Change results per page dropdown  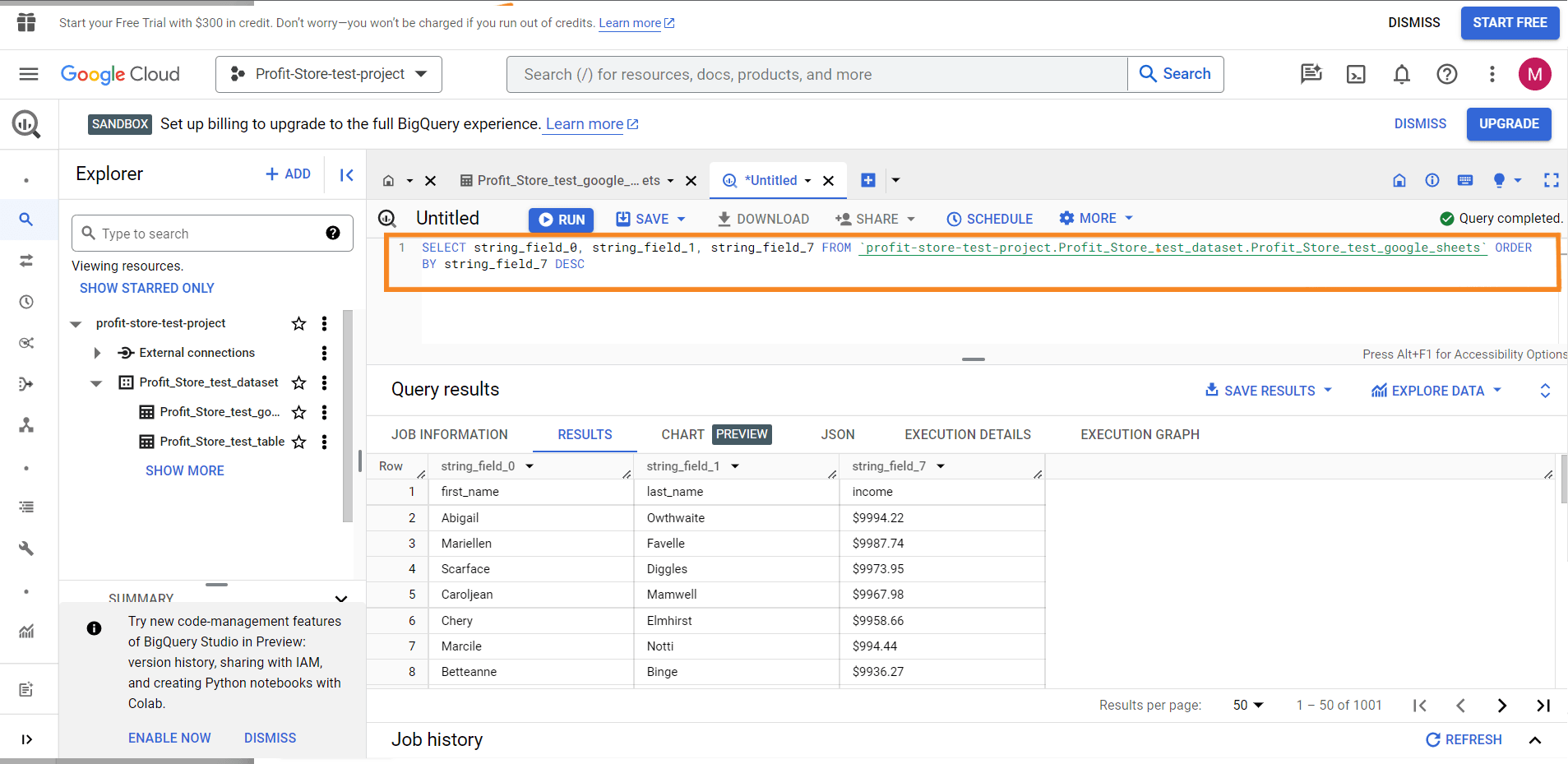tap(1248, 706)
